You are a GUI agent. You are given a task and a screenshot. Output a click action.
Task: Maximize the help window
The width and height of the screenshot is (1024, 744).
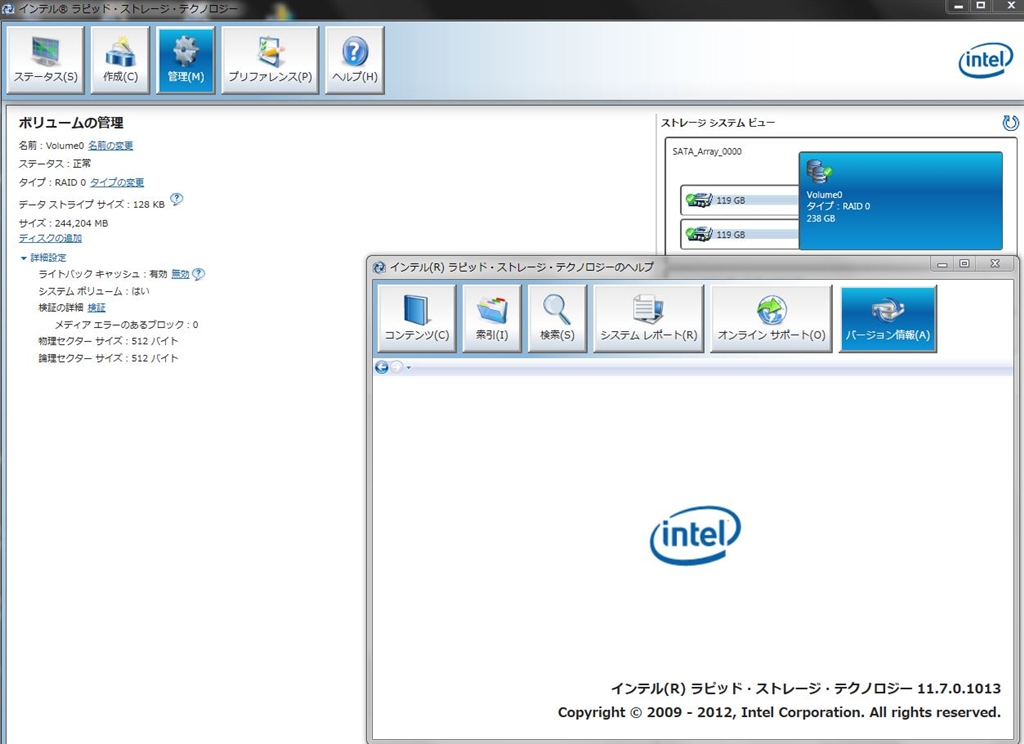coord(964,264)
